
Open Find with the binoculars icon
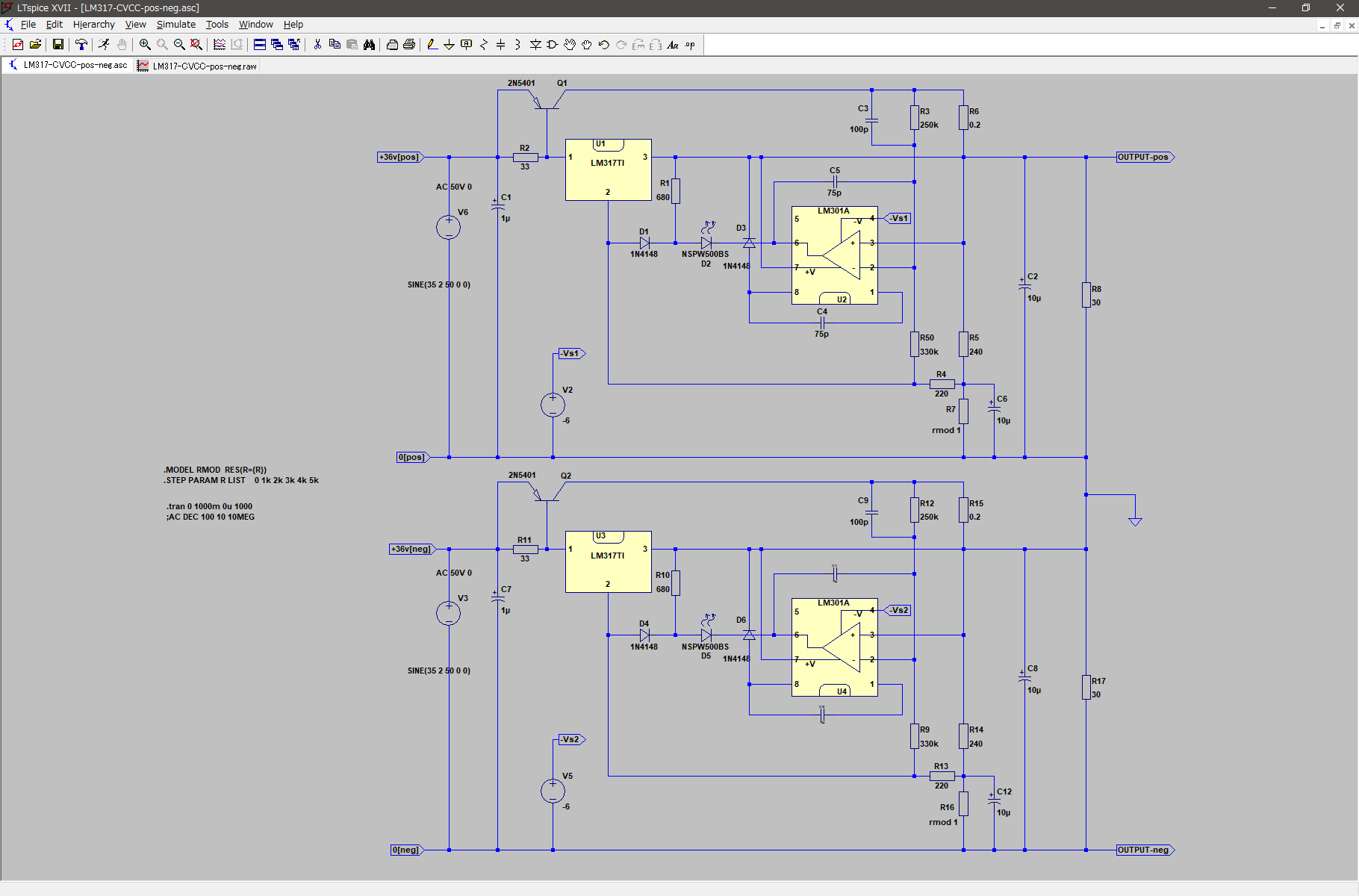tap(369, 45)
